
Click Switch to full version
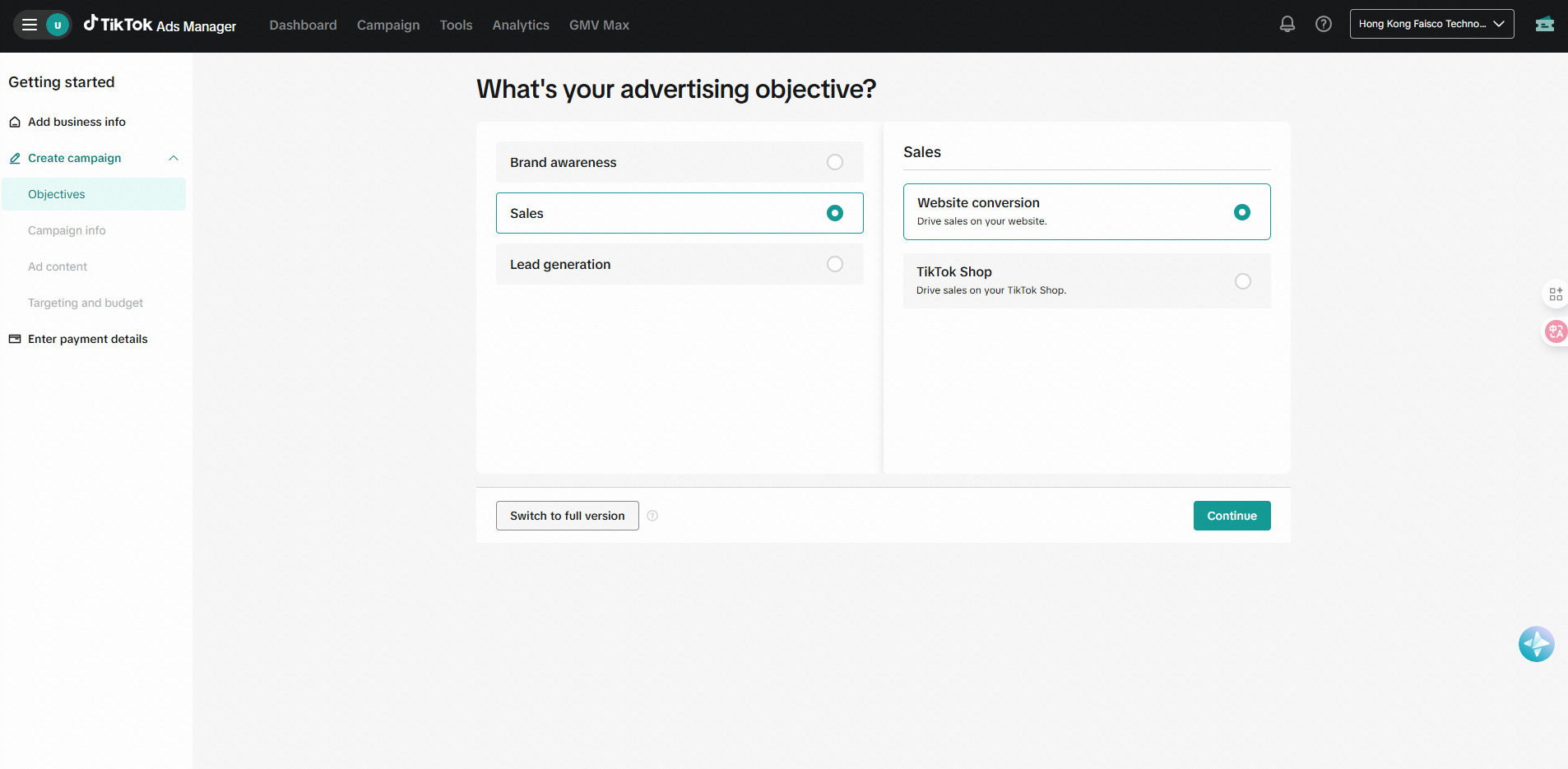(x=567, y=516)
